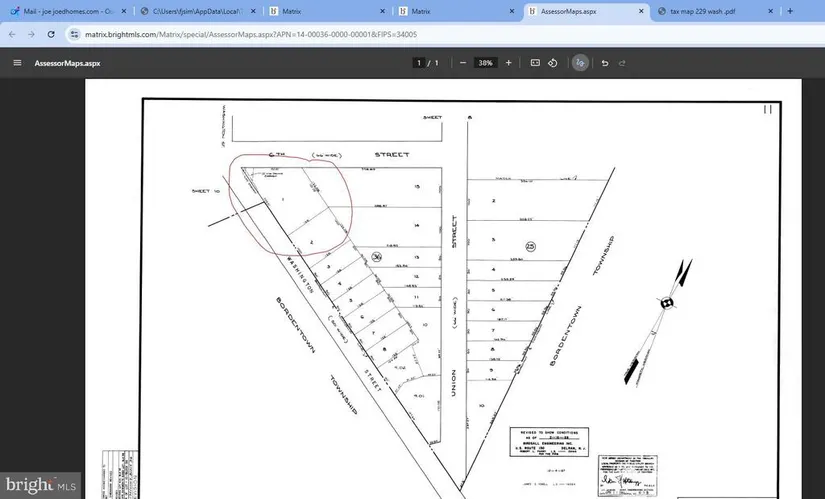Image resolution: width=825 pixels, height=499 pixels.
Task: Click the zoom in plus button
Action: coord(509,63)
